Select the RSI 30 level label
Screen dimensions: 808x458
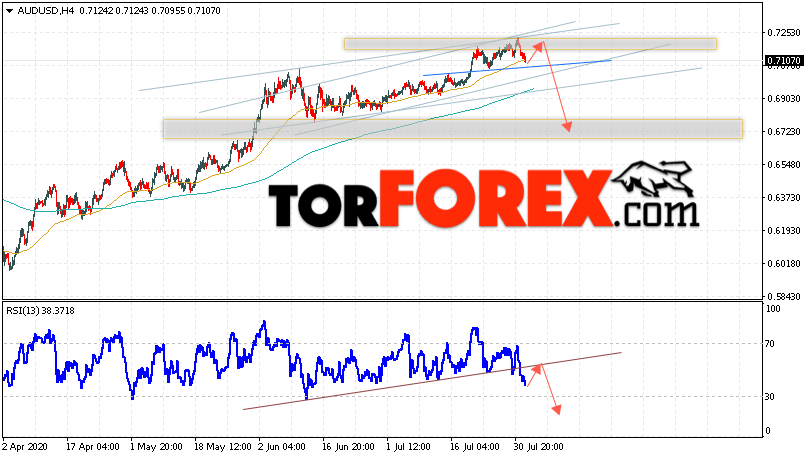point(770,397)
